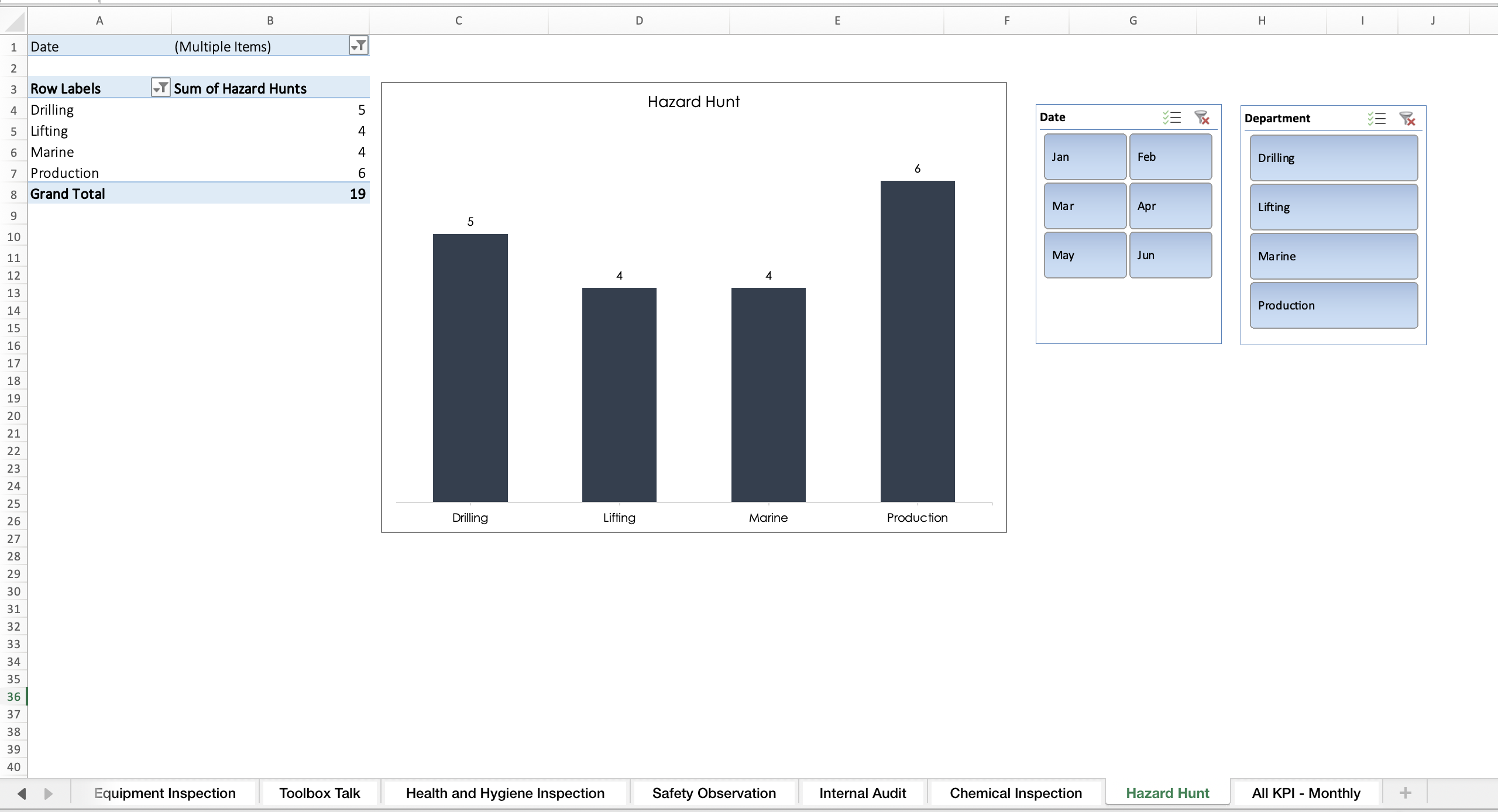Viewport: 1498px width, 812px height.
Task: Enable multi-select on the Department slicer
Action: 1377,118
